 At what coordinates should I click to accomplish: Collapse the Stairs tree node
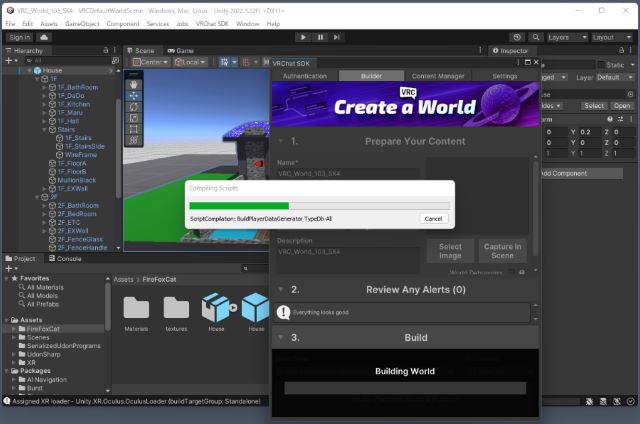pos(44,130)
